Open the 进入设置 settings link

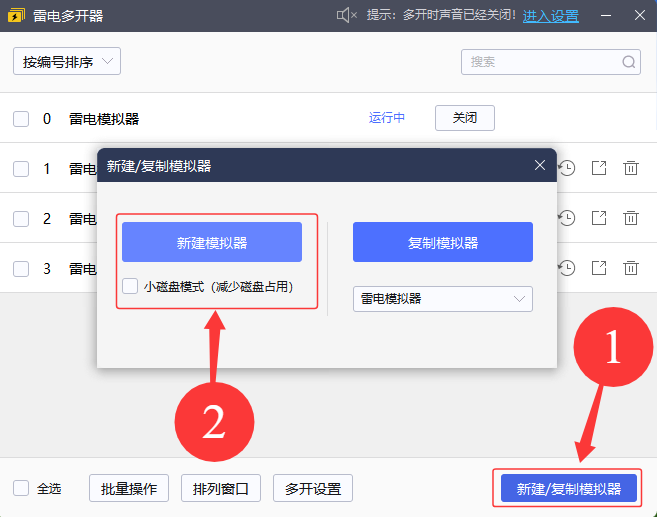[x=551, y=16]
